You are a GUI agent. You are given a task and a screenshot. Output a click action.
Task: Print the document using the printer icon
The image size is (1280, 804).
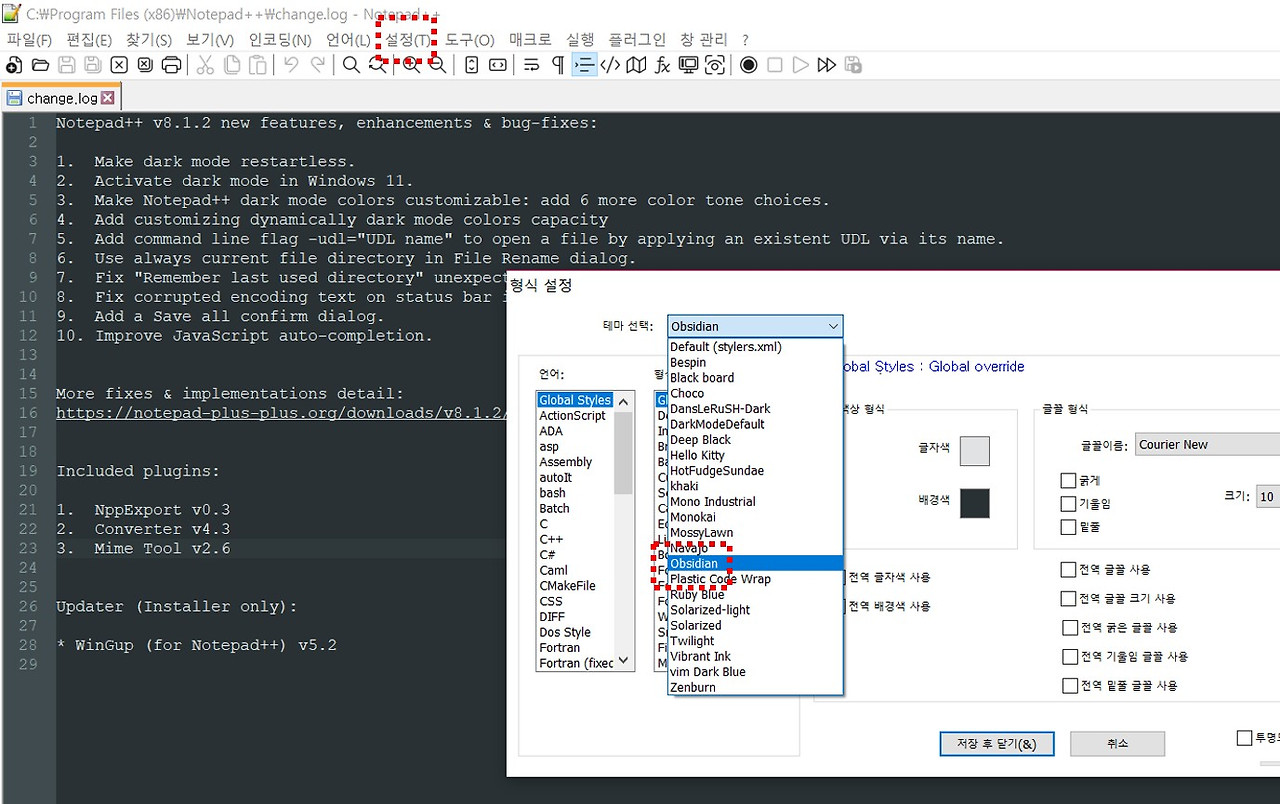pos(171,65)
